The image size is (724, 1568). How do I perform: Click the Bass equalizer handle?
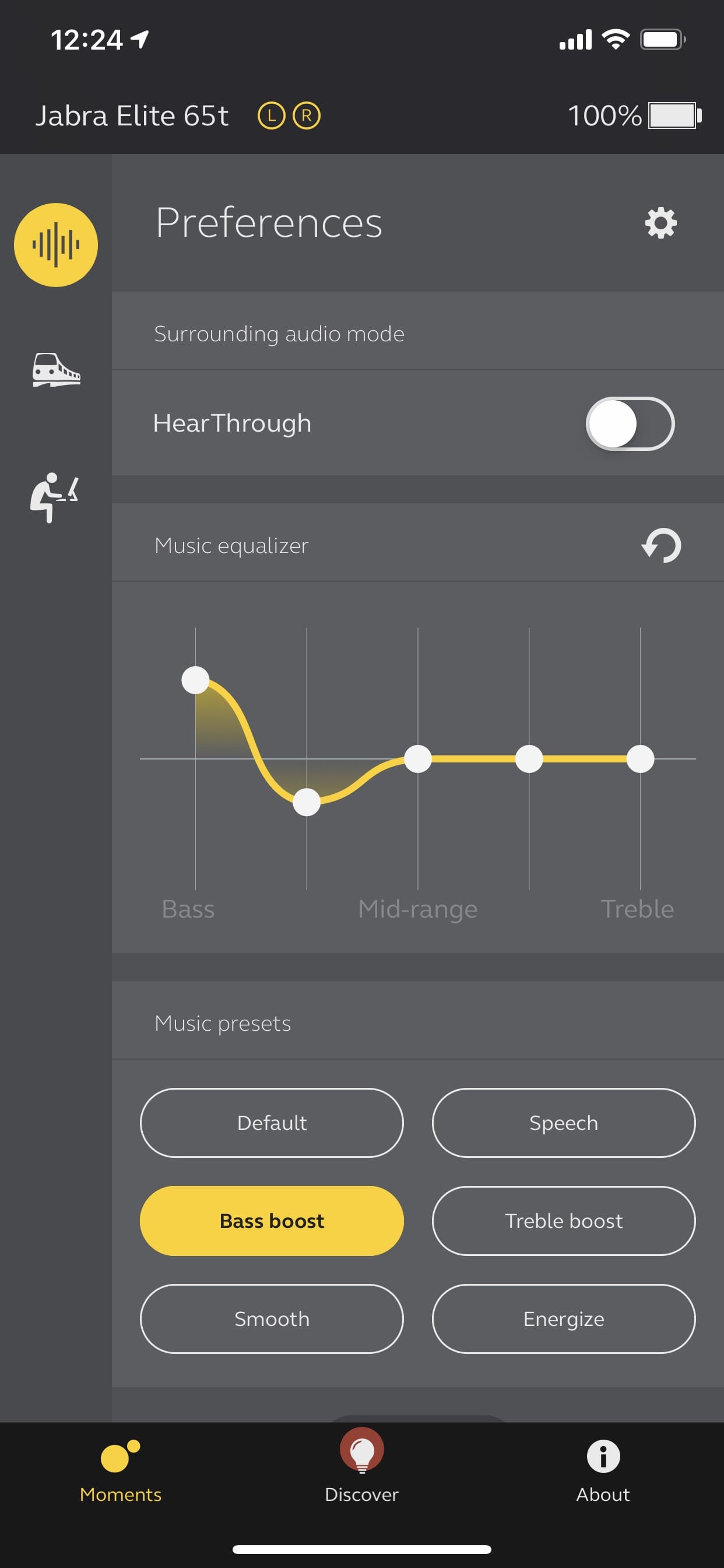[x=195, y=680]
